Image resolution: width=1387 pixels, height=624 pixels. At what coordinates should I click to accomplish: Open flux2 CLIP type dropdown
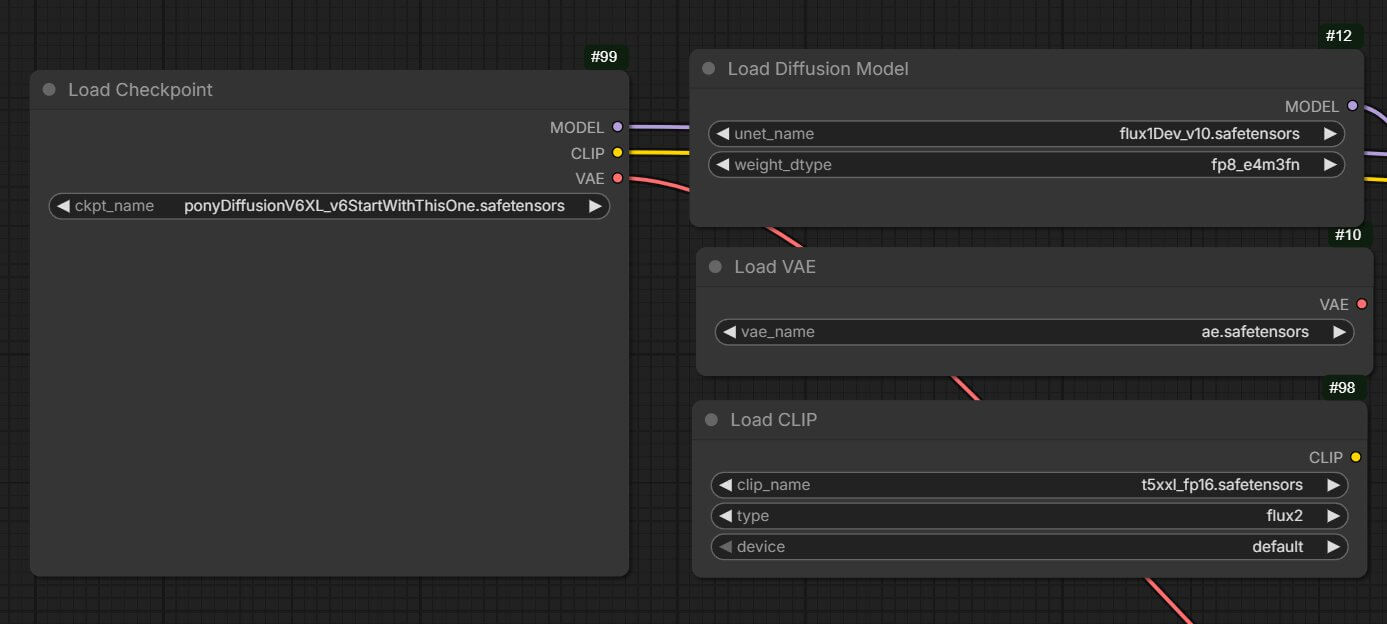click(1029, 516)
